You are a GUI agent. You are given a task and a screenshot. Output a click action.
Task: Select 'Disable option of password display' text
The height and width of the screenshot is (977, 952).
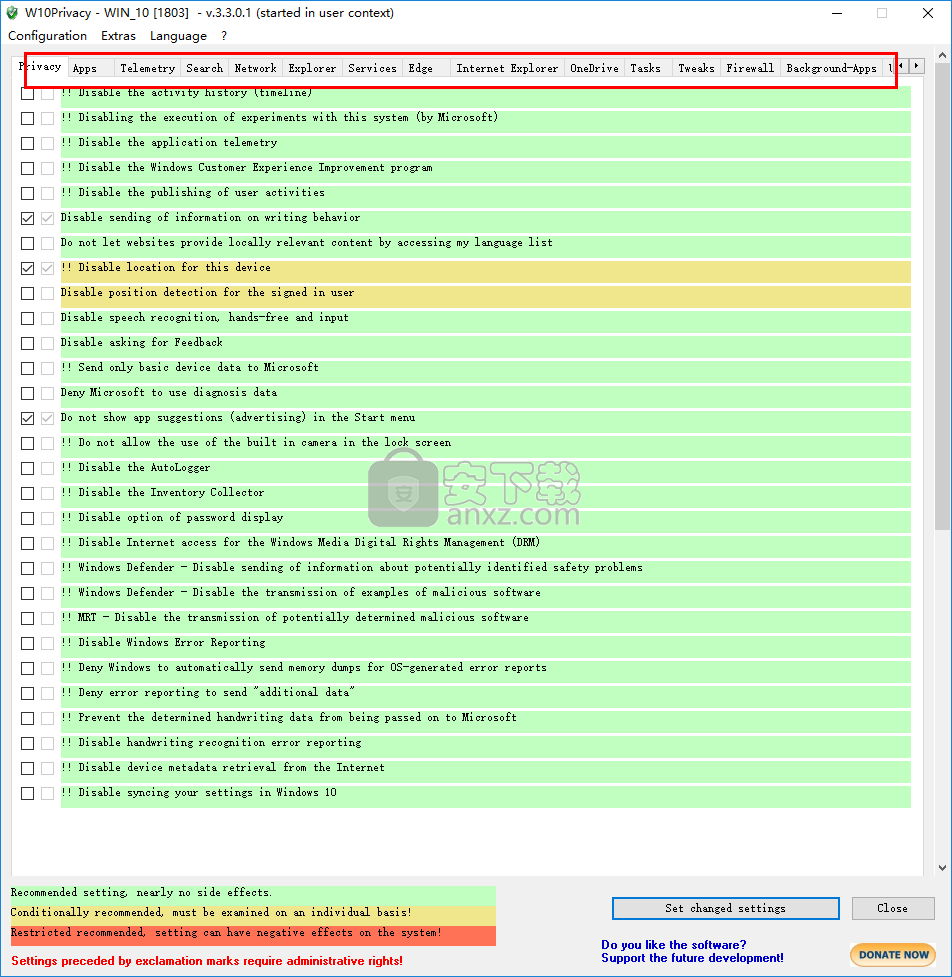172,518
